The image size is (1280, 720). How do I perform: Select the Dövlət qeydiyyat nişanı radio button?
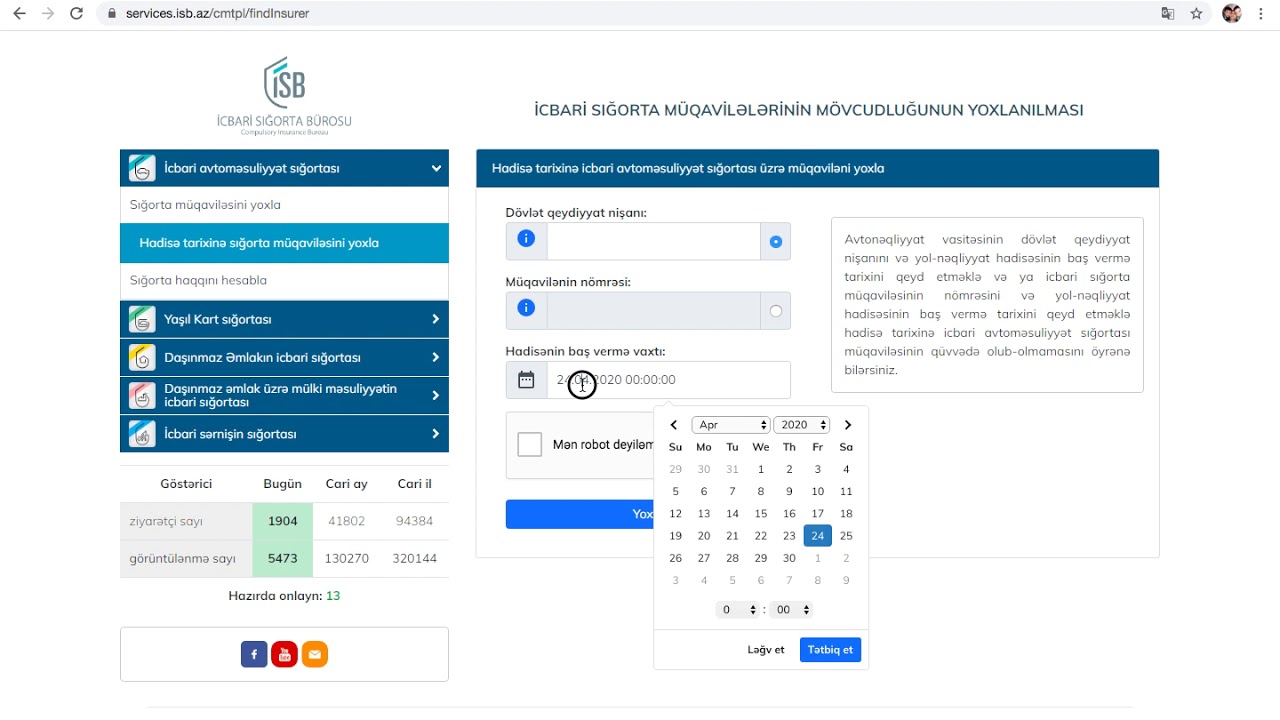click(x=776, y=242)
